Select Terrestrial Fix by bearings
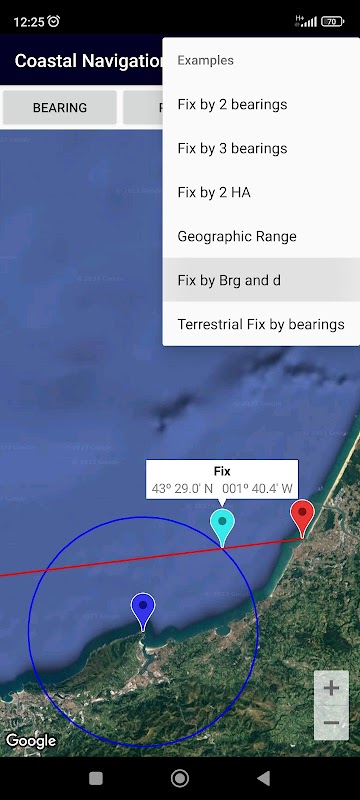Image resolution: width=360 pixels, height=800 pixels. pyautogui.click(x=261, y=324)
